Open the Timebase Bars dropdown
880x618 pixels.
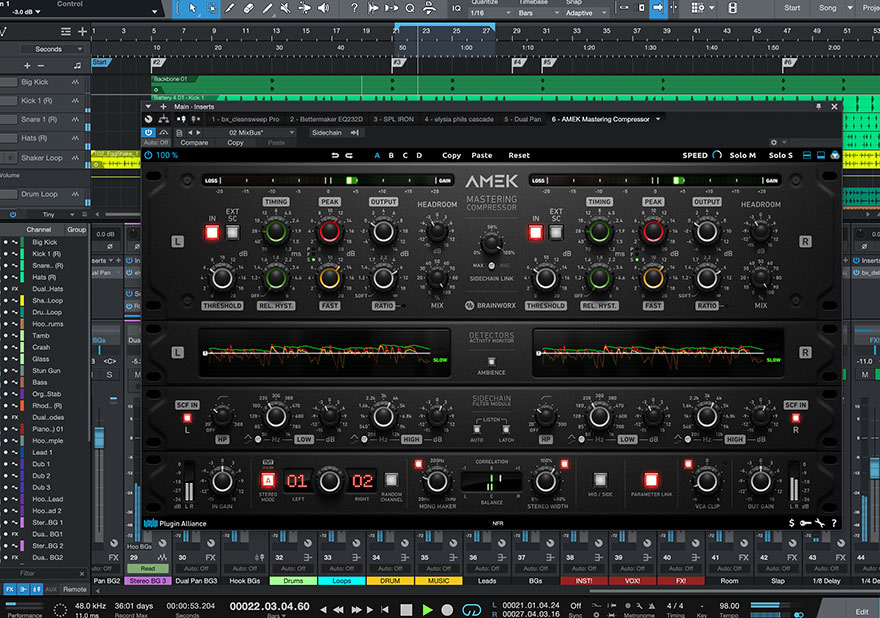pyautogui.click(x=538, y=13)
